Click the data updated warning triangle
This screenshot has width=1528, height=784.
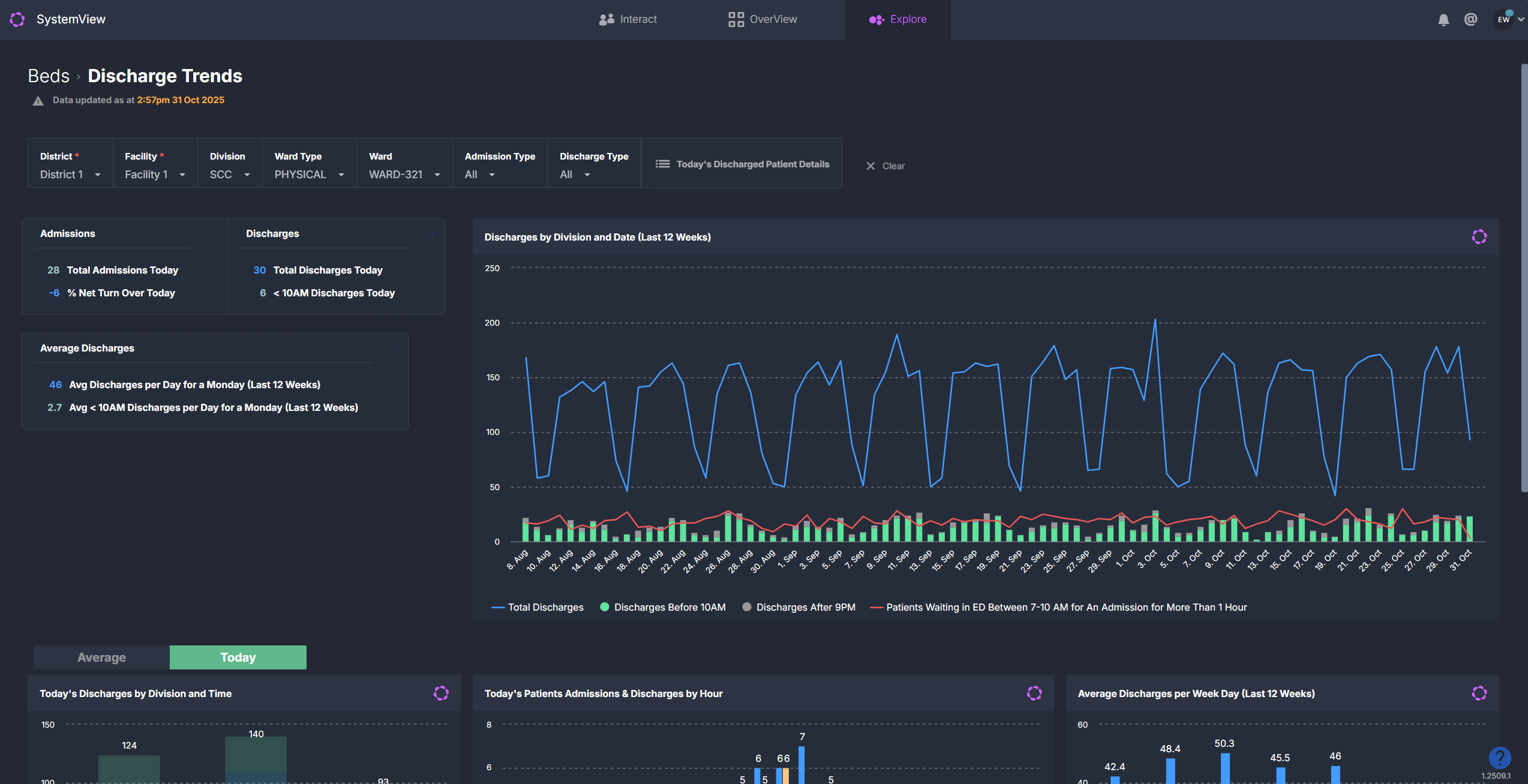click(38, 101)
